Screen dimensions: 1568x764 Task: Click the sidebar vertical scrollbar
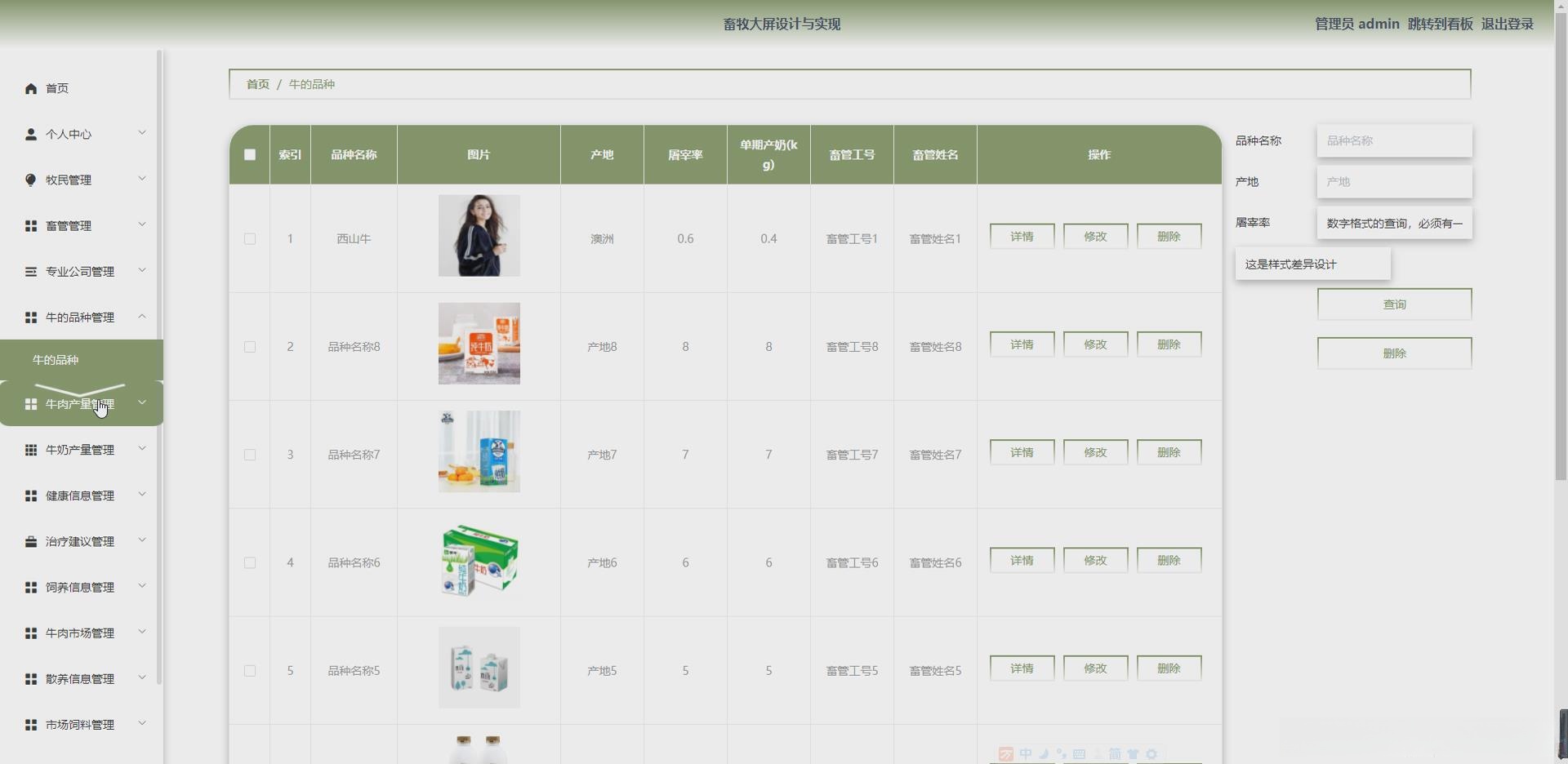click(159, 367)
